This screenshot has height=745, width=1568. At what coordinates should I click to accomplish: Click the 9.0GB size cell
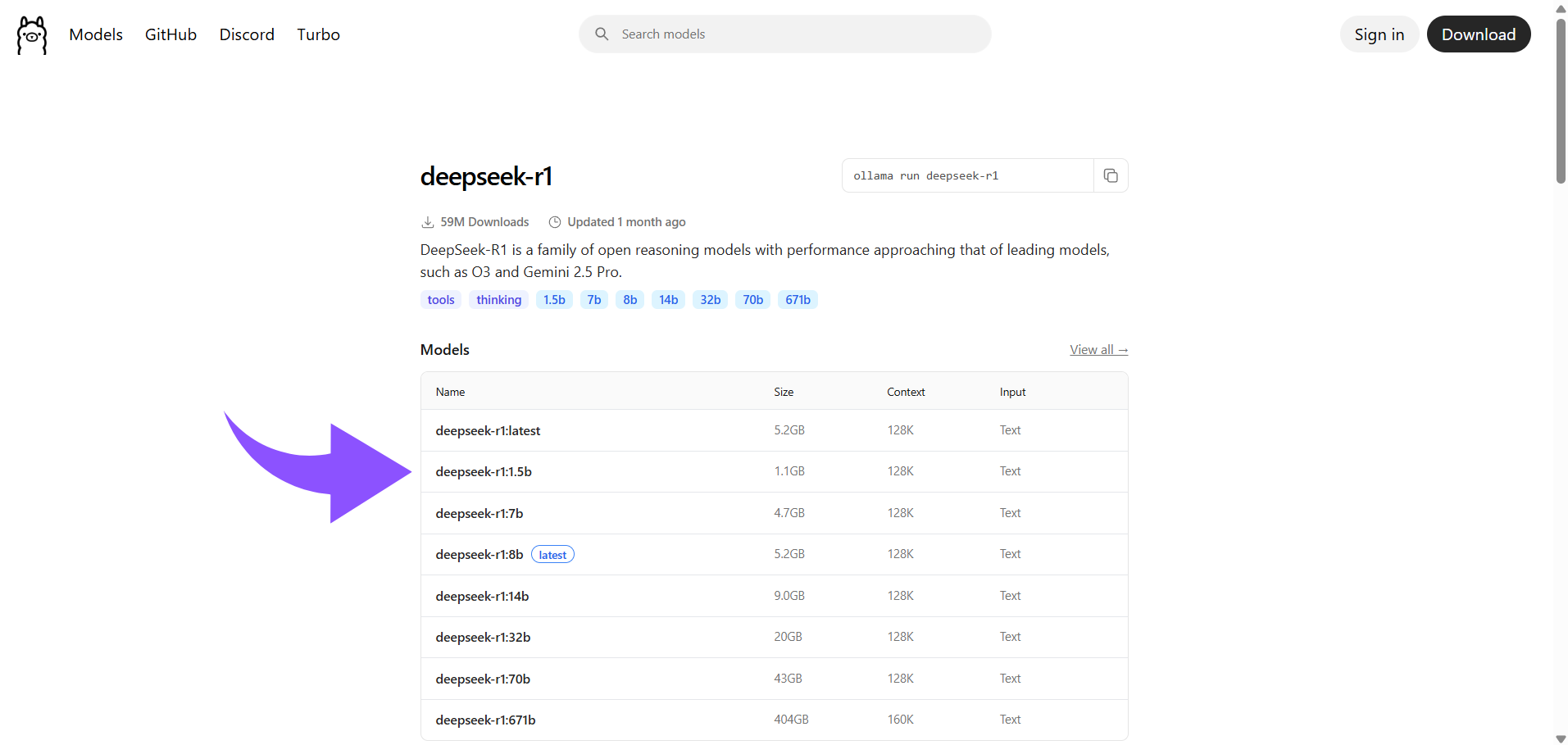click(x=789, y=596)
